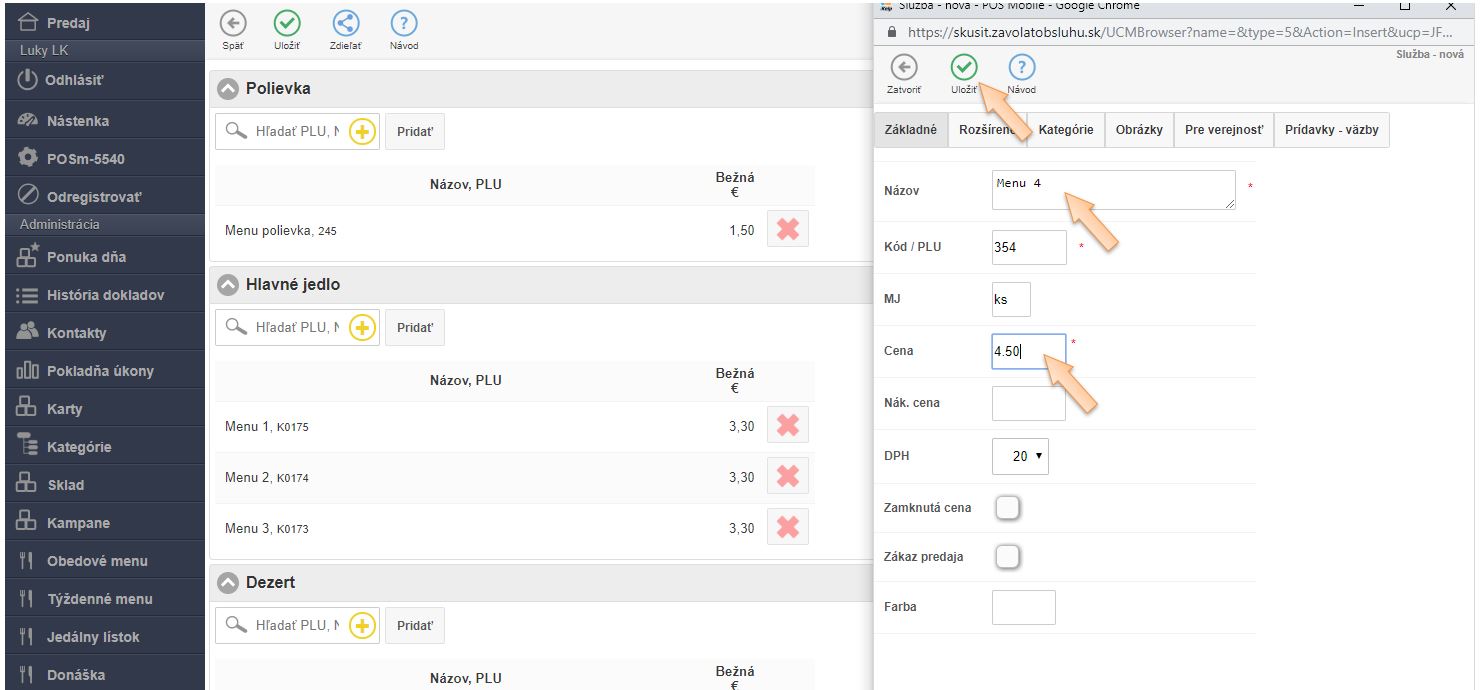This screenshot has width=1481, height=690.
Task: Click the Nák. cena input field
Action: 1028,403
